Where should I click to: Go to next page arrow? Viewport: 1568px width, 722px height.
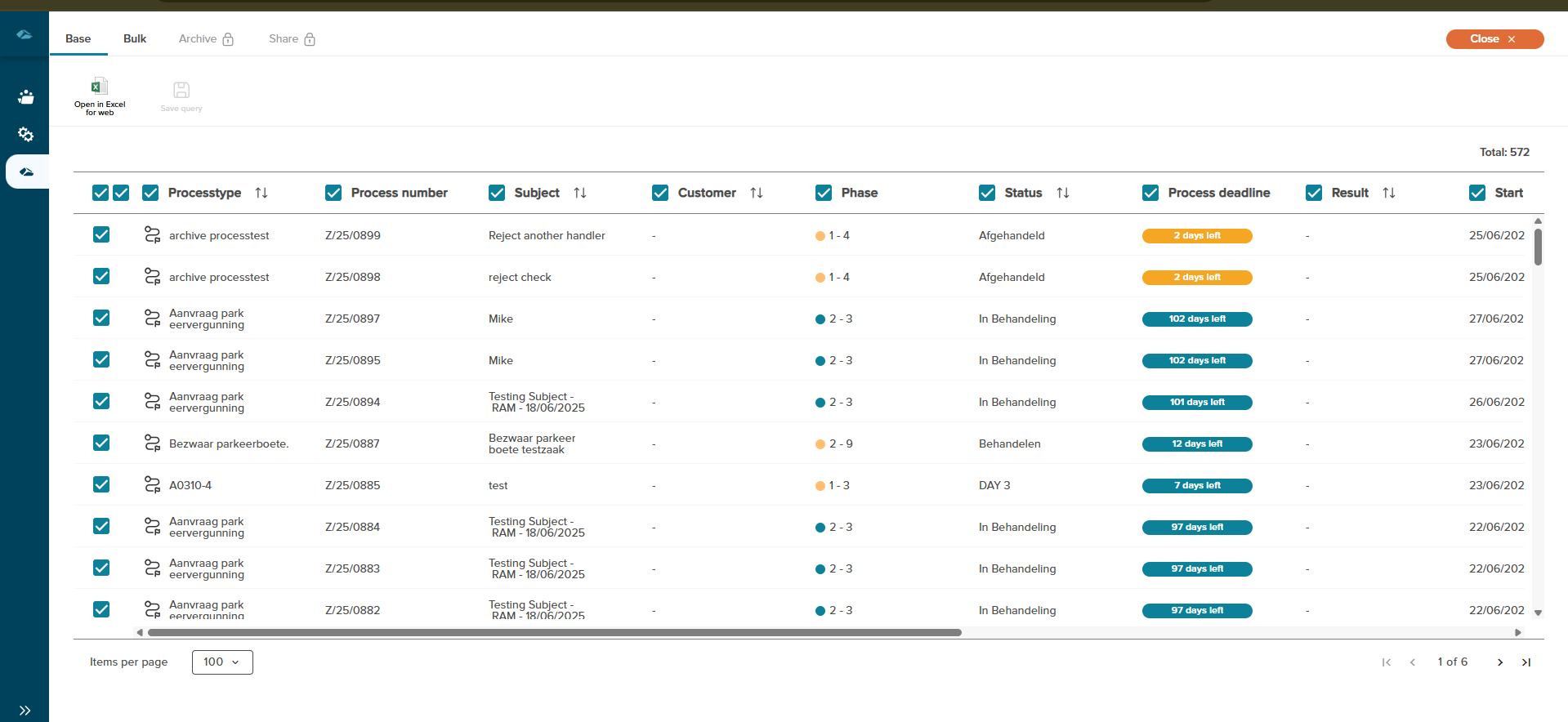[x=1499, y=662]
